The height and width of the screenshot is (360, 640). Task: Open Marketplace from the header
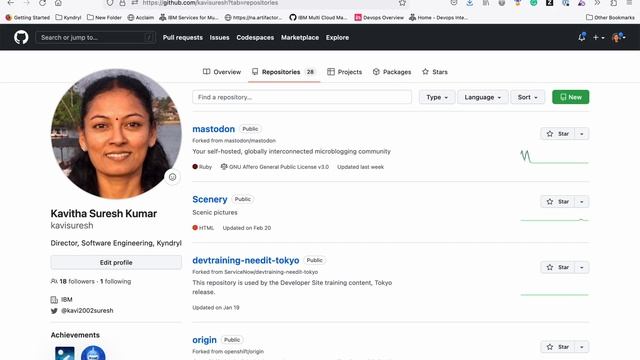coord(300,38)
